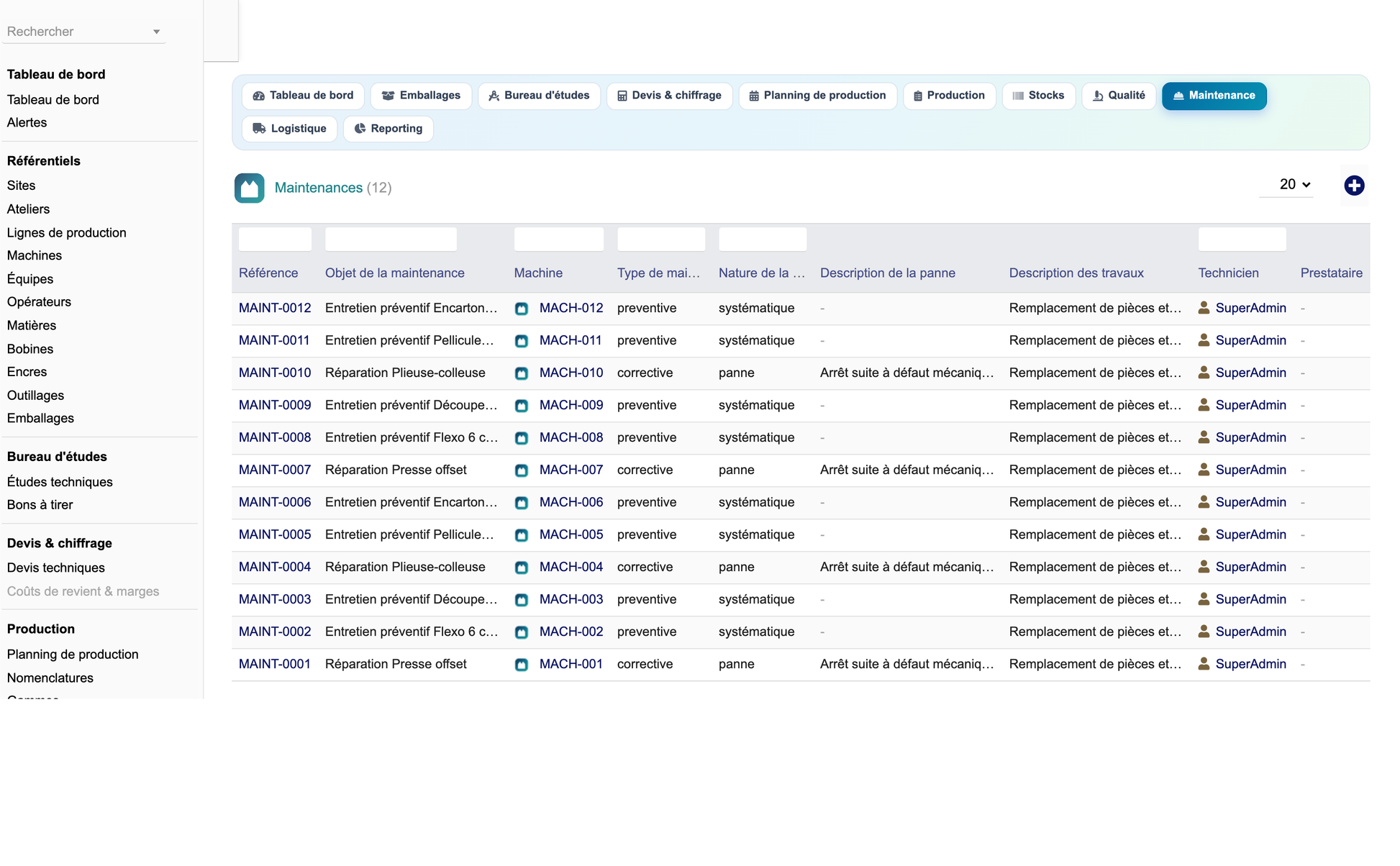The width and height of the screenshot is (1400, 866).
Task: Focus the Référence column filter field
Action: 275,239
